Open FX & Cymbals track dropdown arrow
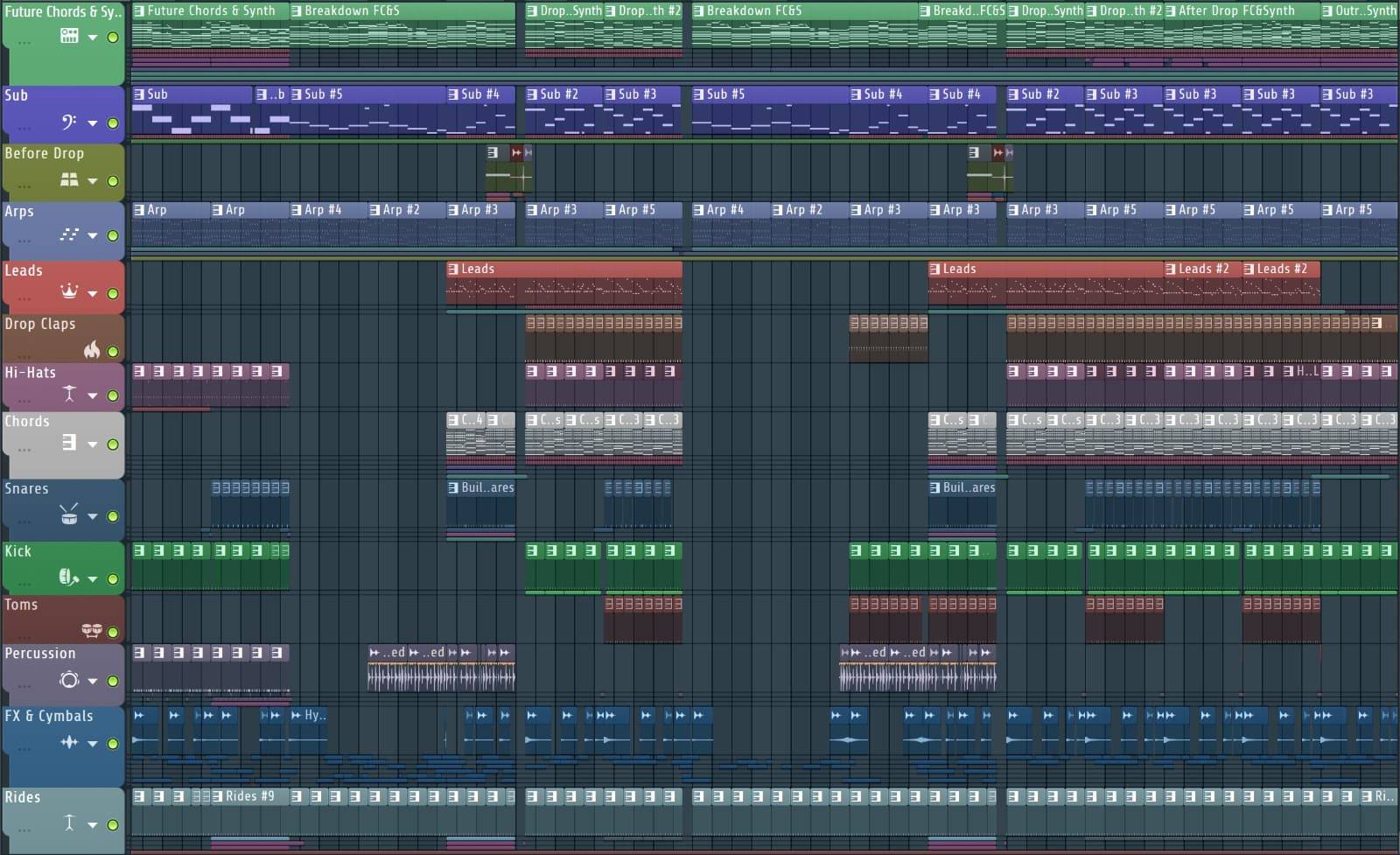The image size is (1400, 855). coord(92,744)
